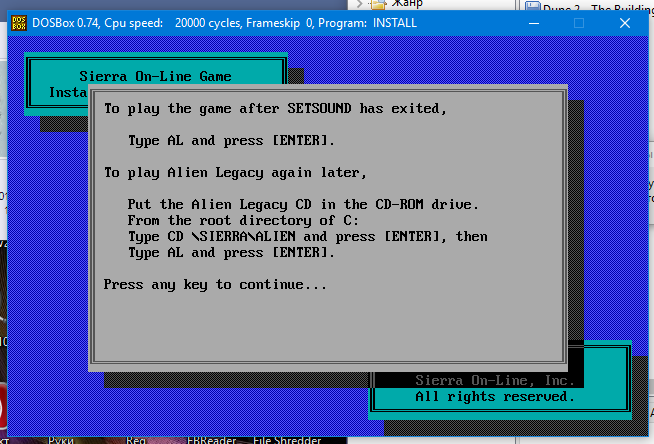Screen dimensions: 654x444
Task: Expand the Жанр folder in background window
Action: point(359,4)
